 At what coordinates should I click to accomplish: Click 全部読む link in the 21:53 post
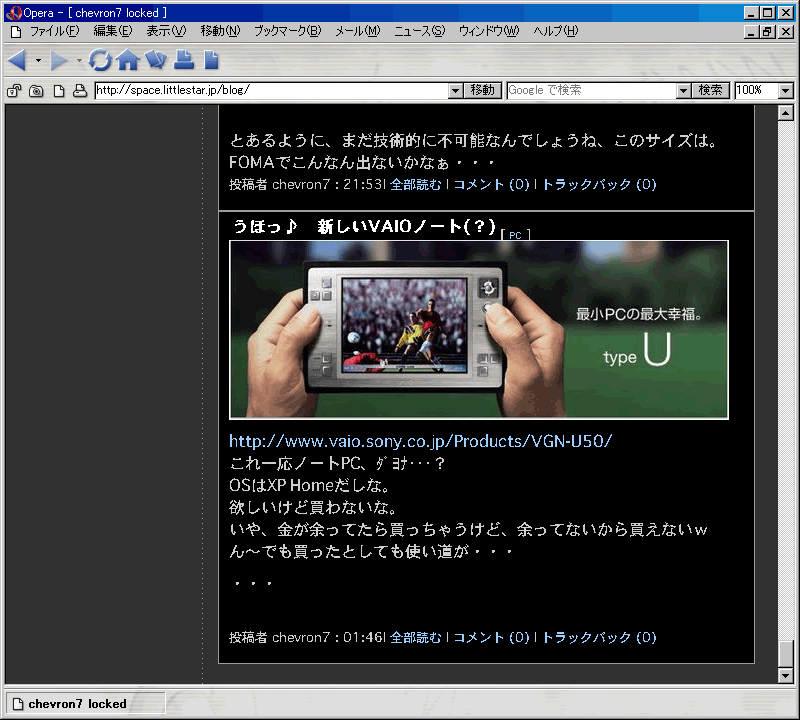(415, 184)
